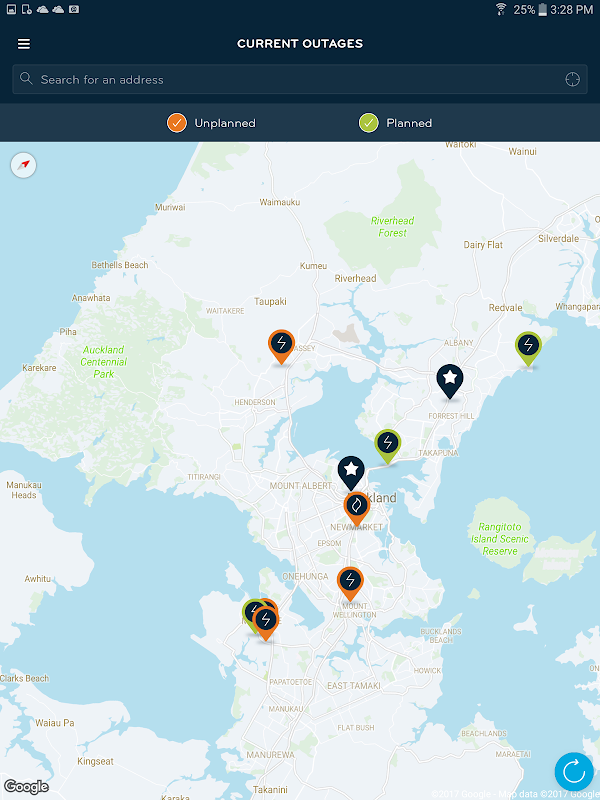Tap the Henderson map label
Image resolution: width=600 pixels, height=800 pixels.
[255, 403]
